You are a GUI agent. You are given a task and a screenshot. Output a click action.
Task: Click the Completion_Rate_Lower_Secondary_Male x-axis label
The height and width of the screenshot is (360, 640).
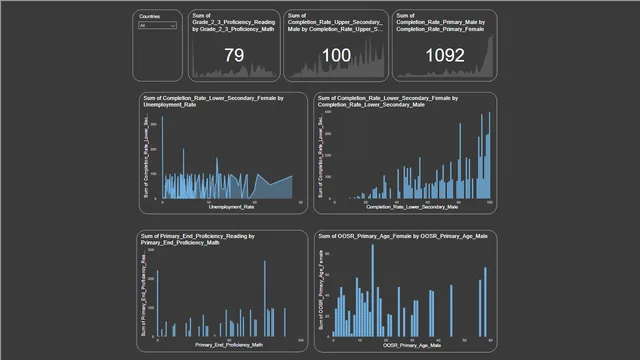pos(412,207)
